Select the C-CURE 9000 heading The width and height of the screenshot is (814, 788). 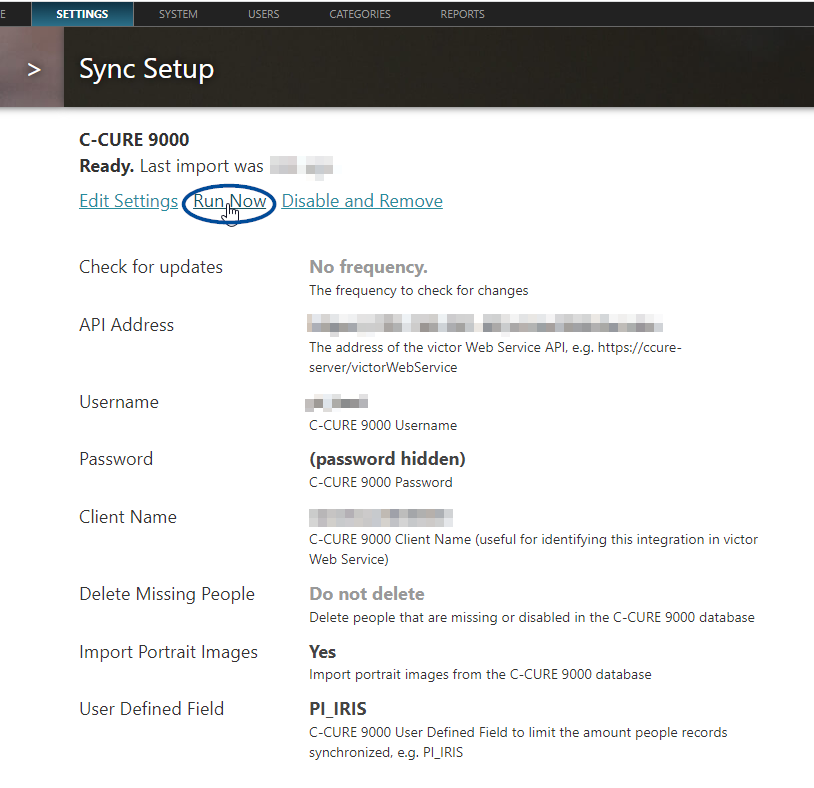pos(134,140)
